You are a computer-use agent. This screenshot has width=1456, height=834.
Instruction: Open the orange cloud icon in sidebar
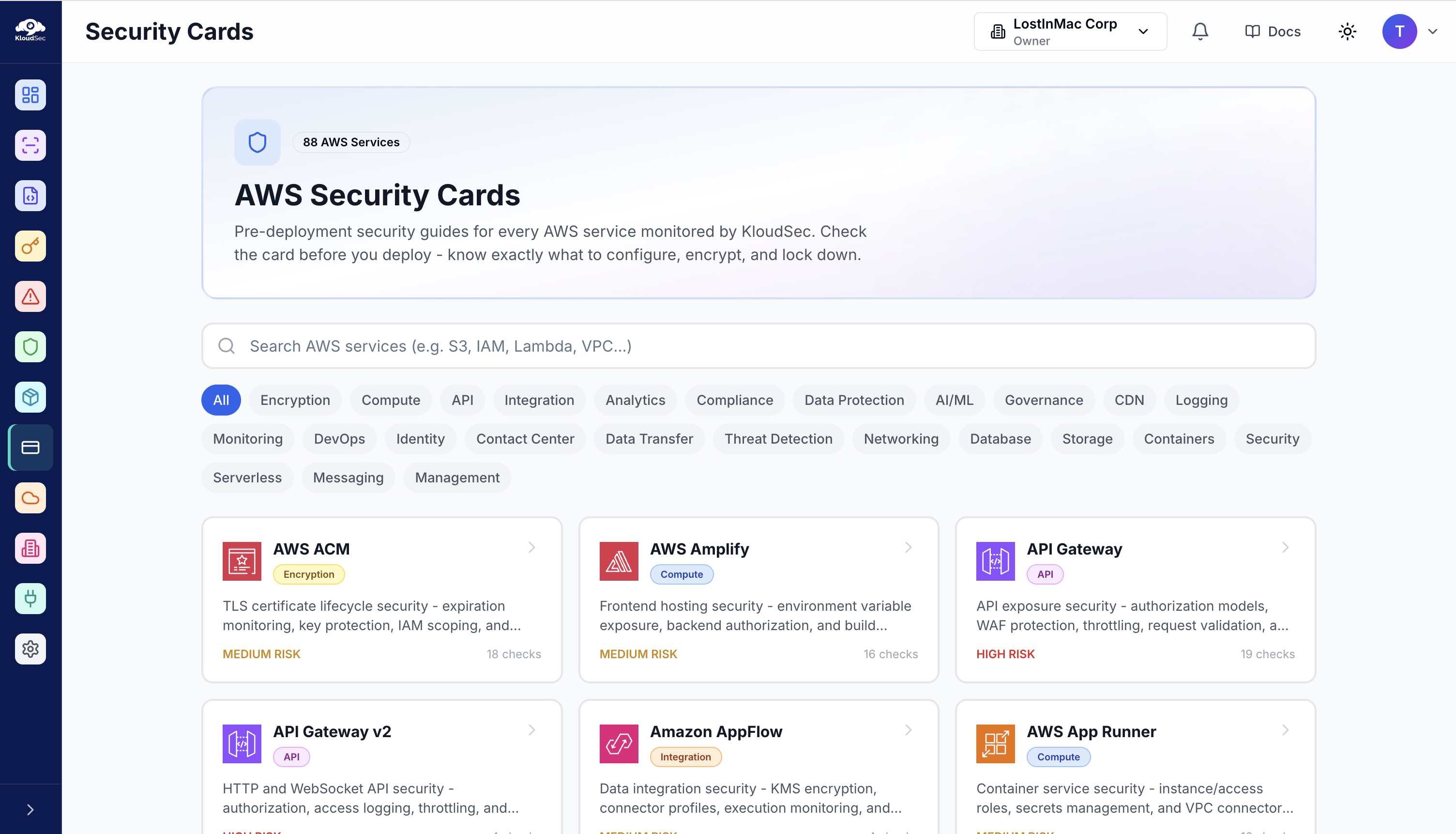30,498
